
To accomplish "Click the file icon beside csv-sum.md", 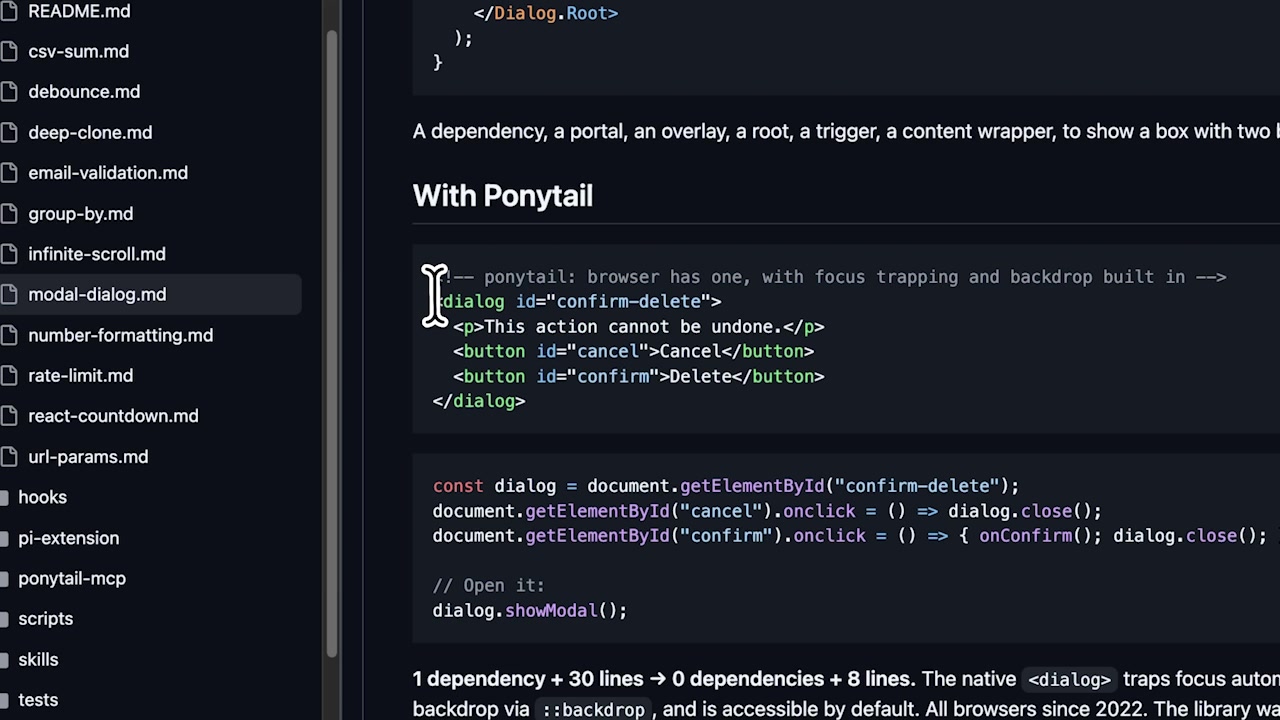I will pos(9,51).
